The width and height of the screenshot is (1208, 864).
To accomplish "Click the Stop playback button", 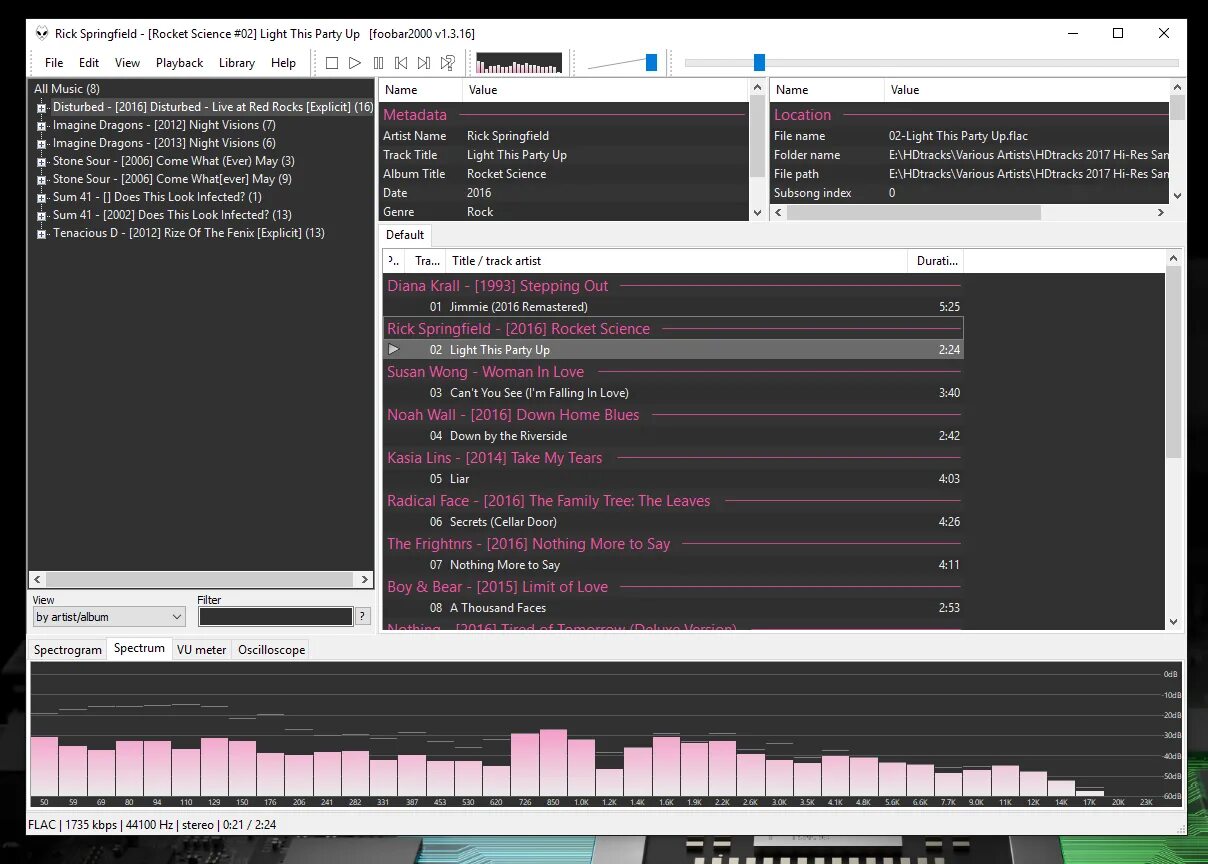I will pos(332,63).
